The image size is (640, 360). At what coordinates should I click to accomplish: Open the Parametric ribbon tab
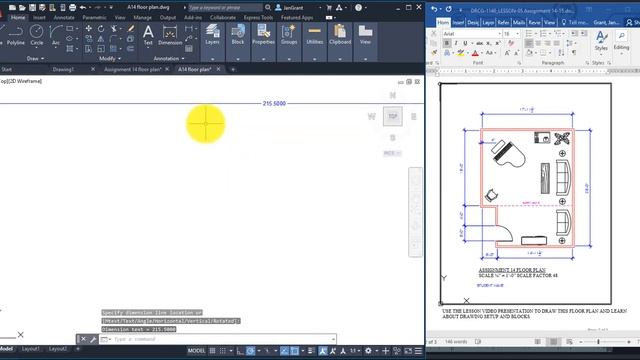point(94,18)
